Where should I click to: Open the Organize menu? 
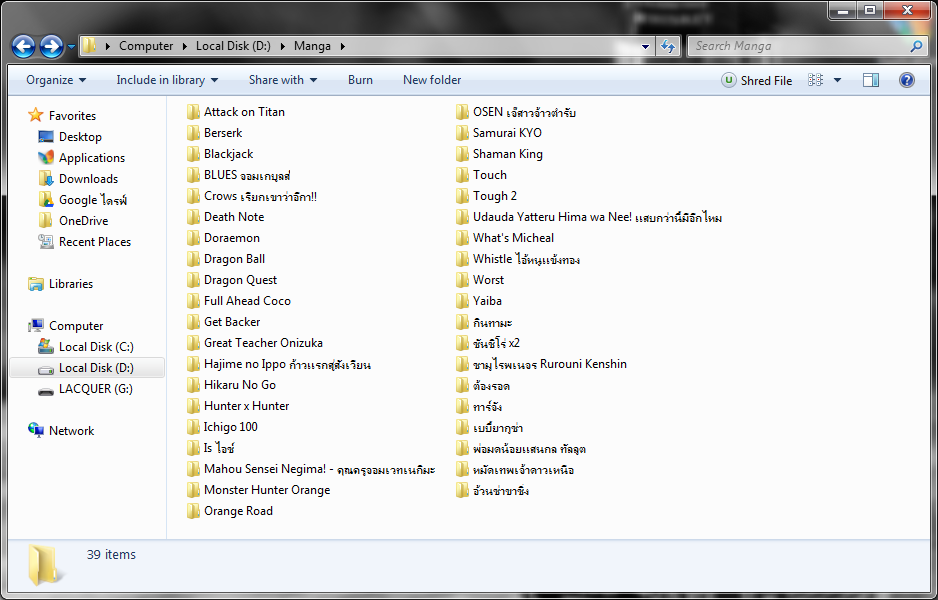pyautogui.click(x=56, y=80)
